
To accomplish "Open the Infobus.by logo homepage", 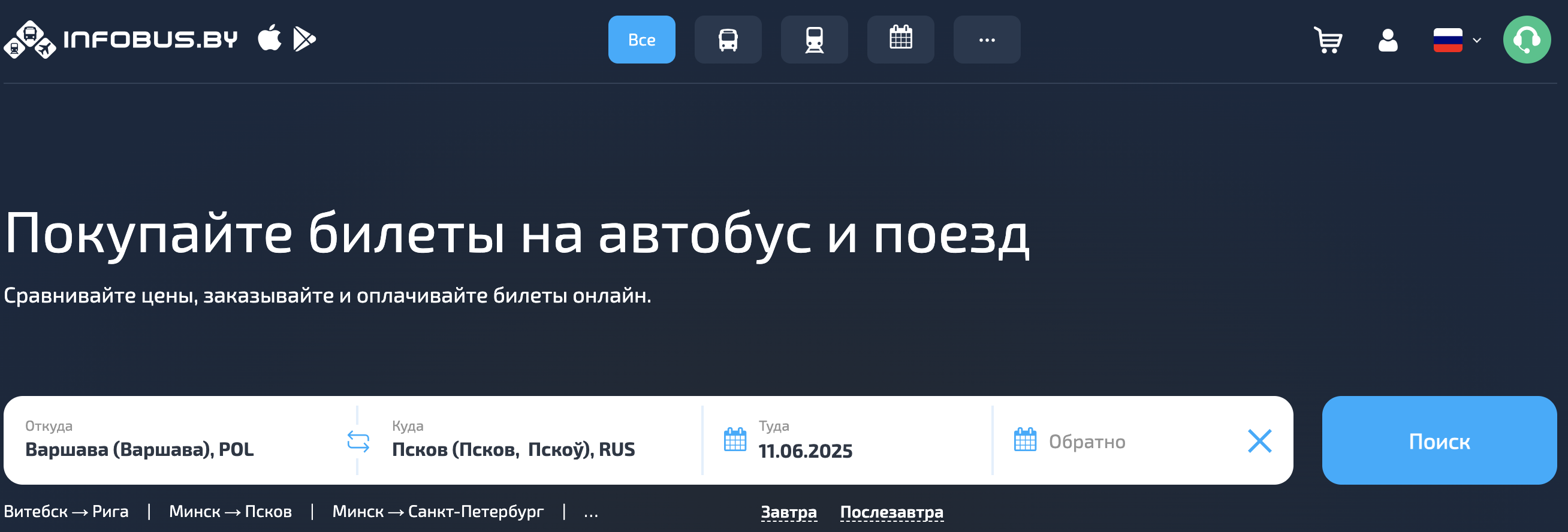I will click(120, 40).
